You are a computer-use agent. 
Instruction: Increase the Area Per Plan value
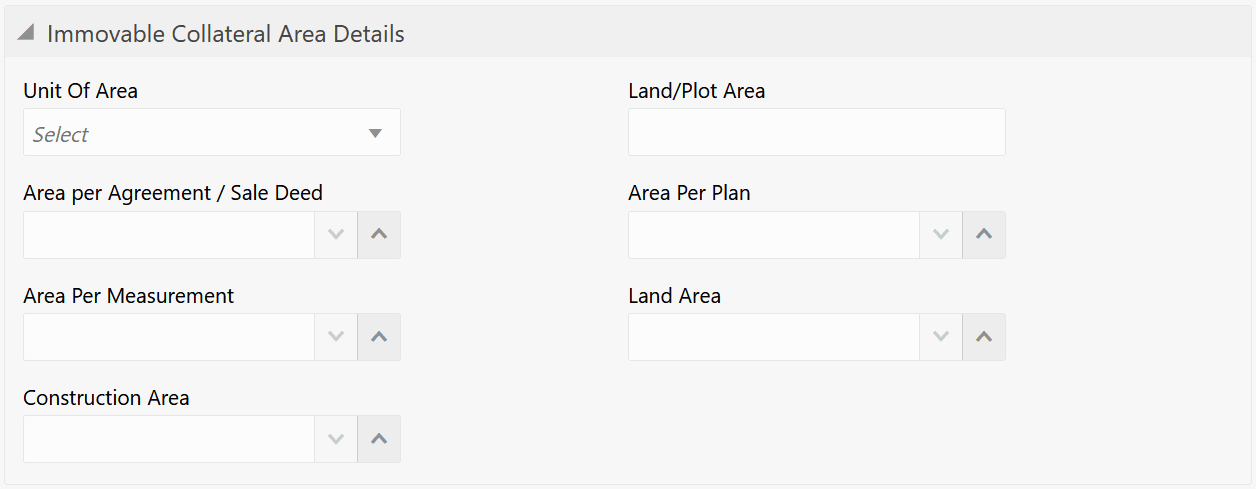[984, 235]
